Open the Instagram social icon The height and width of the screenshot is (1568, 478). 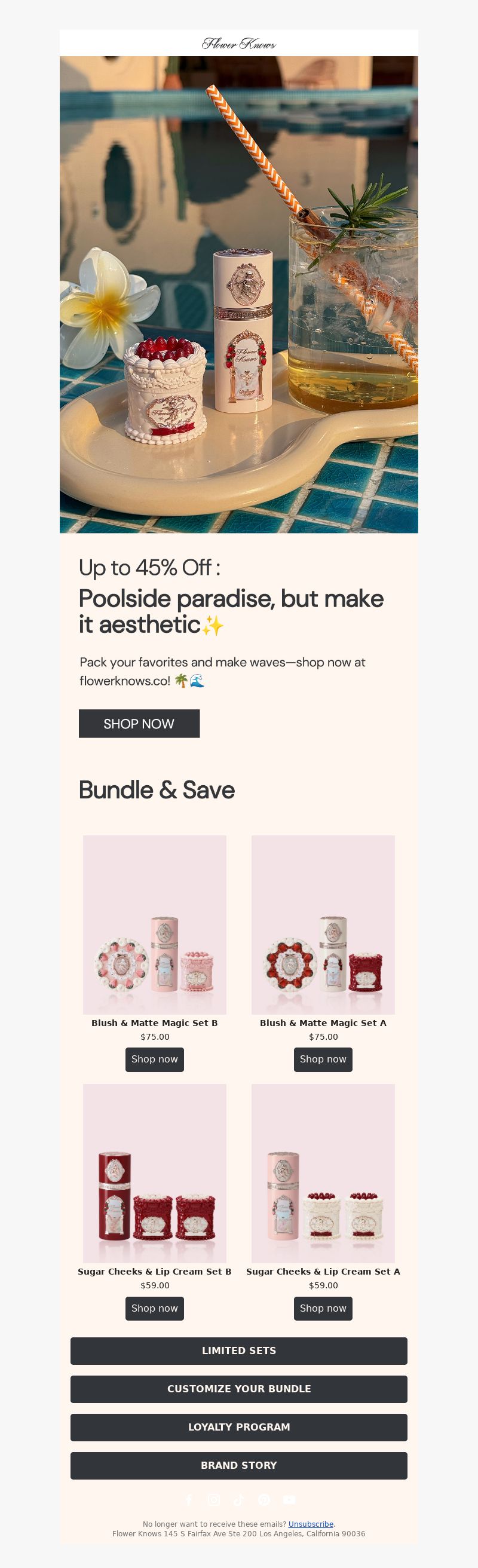point(214,1500)
